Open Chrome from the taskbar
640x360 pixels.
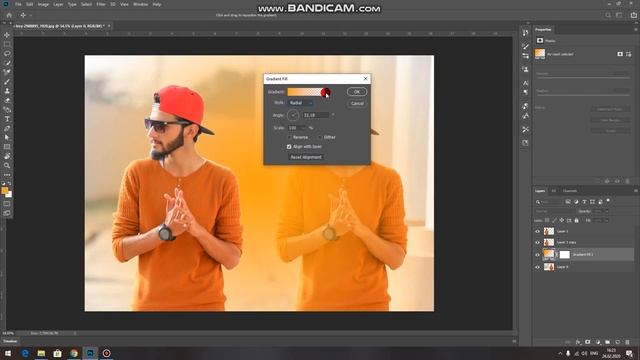click(73, 353)
